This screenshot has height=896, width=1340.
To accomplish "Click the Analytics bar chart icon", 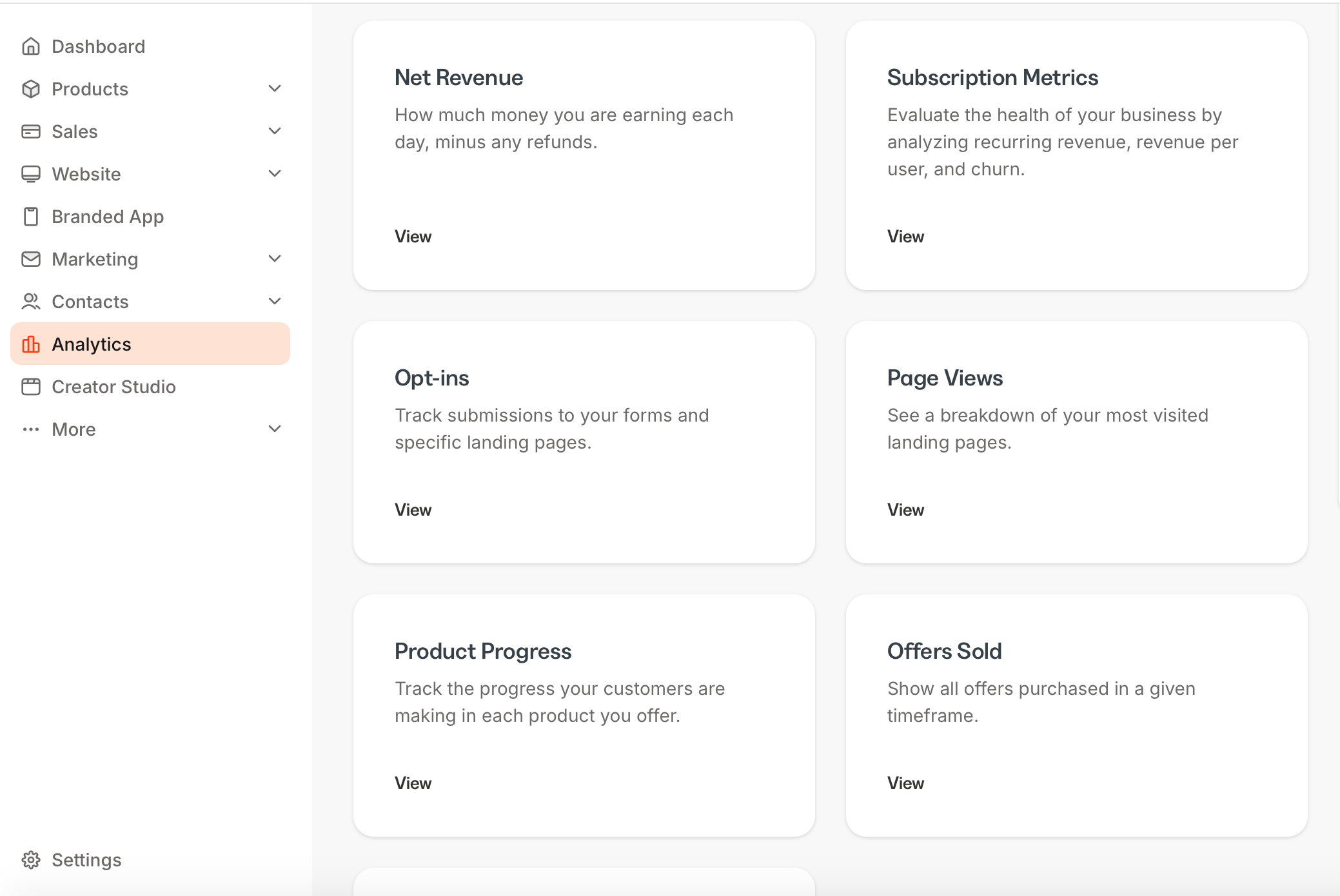I will pos(31,344).
